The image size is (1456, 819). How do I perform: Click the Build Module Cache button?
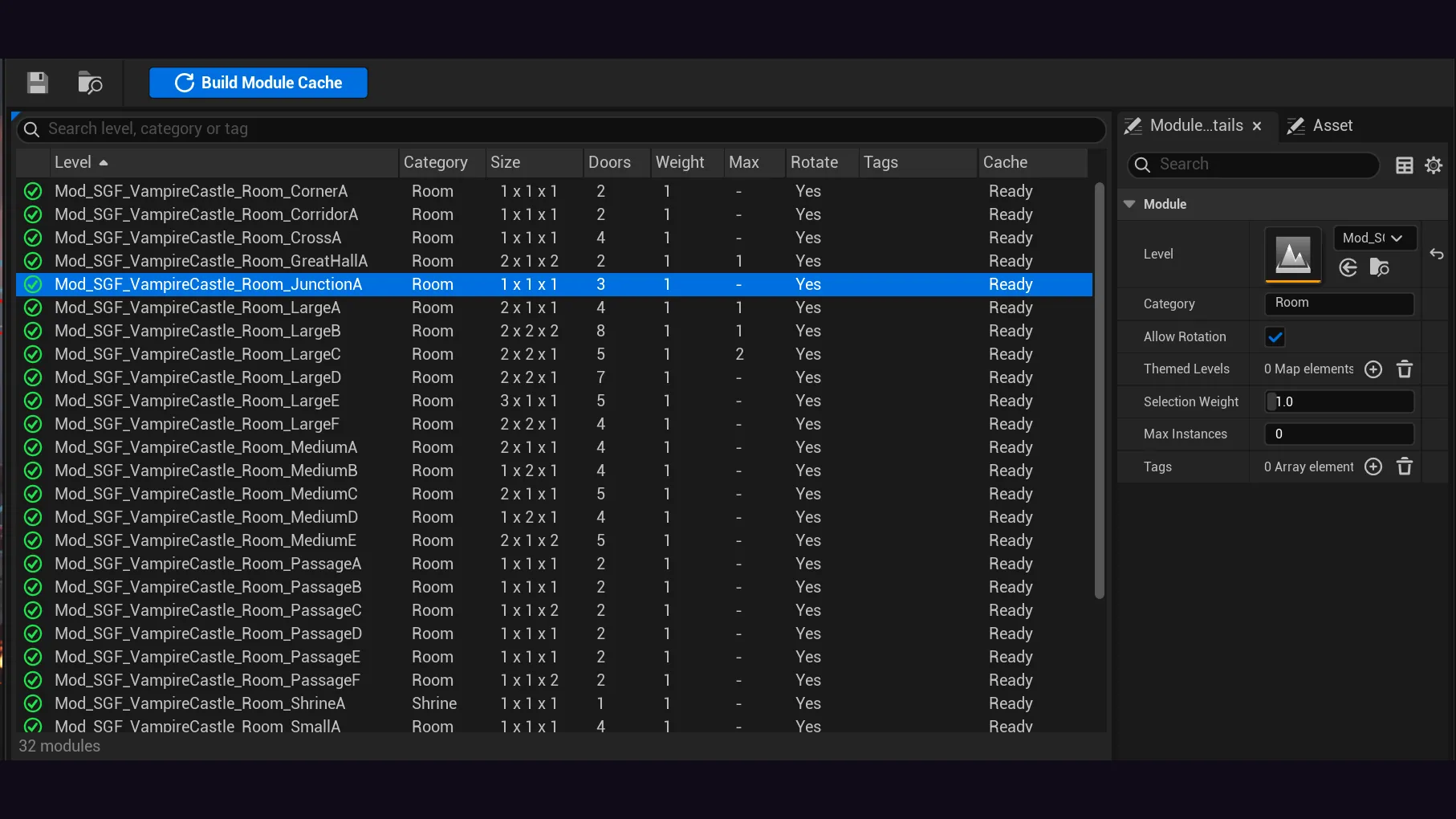pyautogui.click(x=258, y=83)
